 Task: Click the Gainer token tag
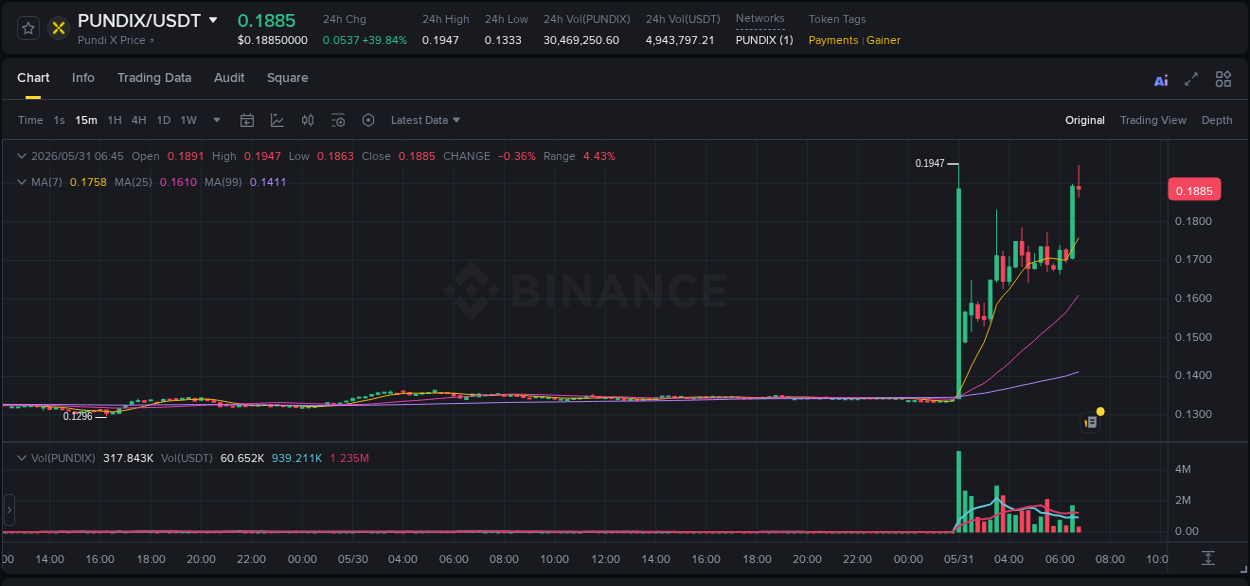click(x=883, y=40)
